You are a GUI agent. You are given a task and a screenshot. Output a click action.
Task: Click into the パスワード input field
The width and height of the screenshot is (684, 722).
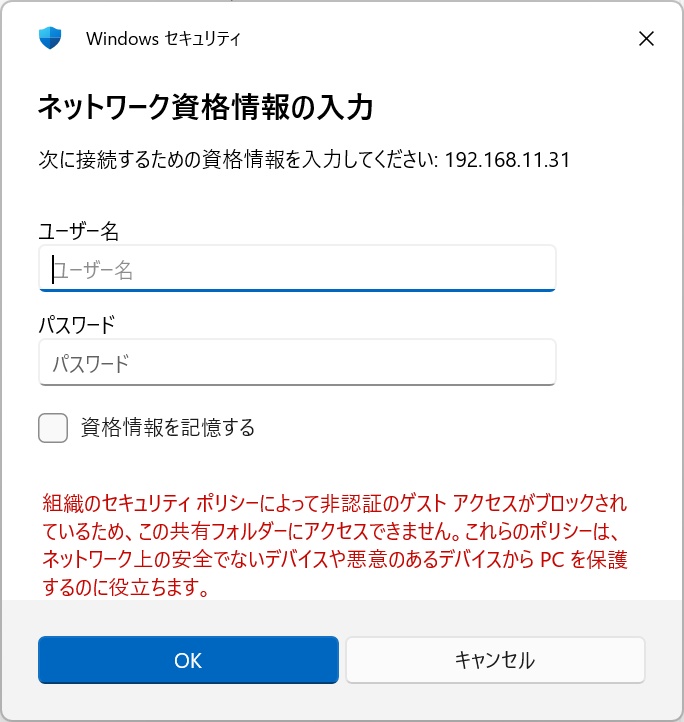point(297,362)
